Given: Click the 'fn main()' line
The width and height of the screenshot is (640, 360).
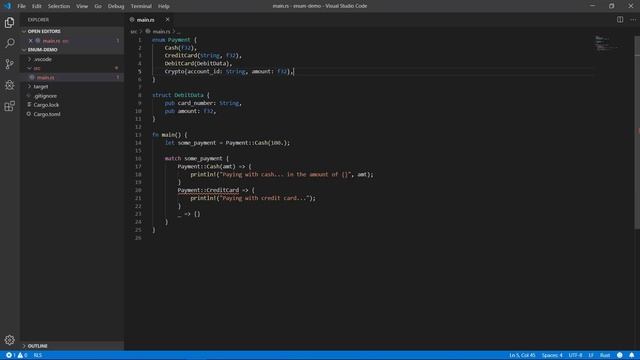Looking at the screenshot, I should [169, 135].
